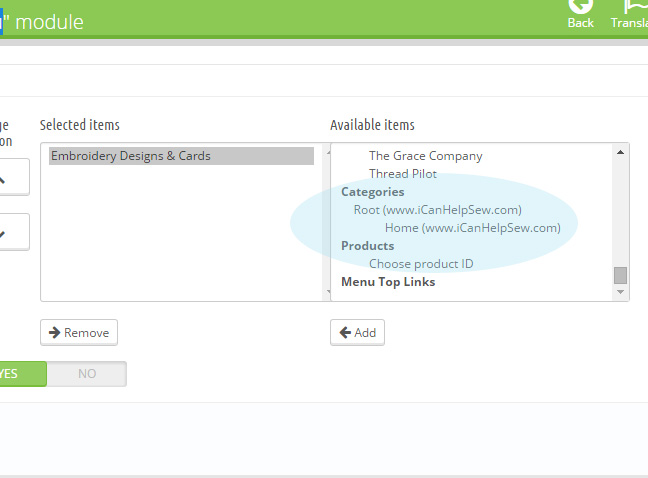
Task: Click Available items scrollbar up arrow
Action: coord(620,152)
